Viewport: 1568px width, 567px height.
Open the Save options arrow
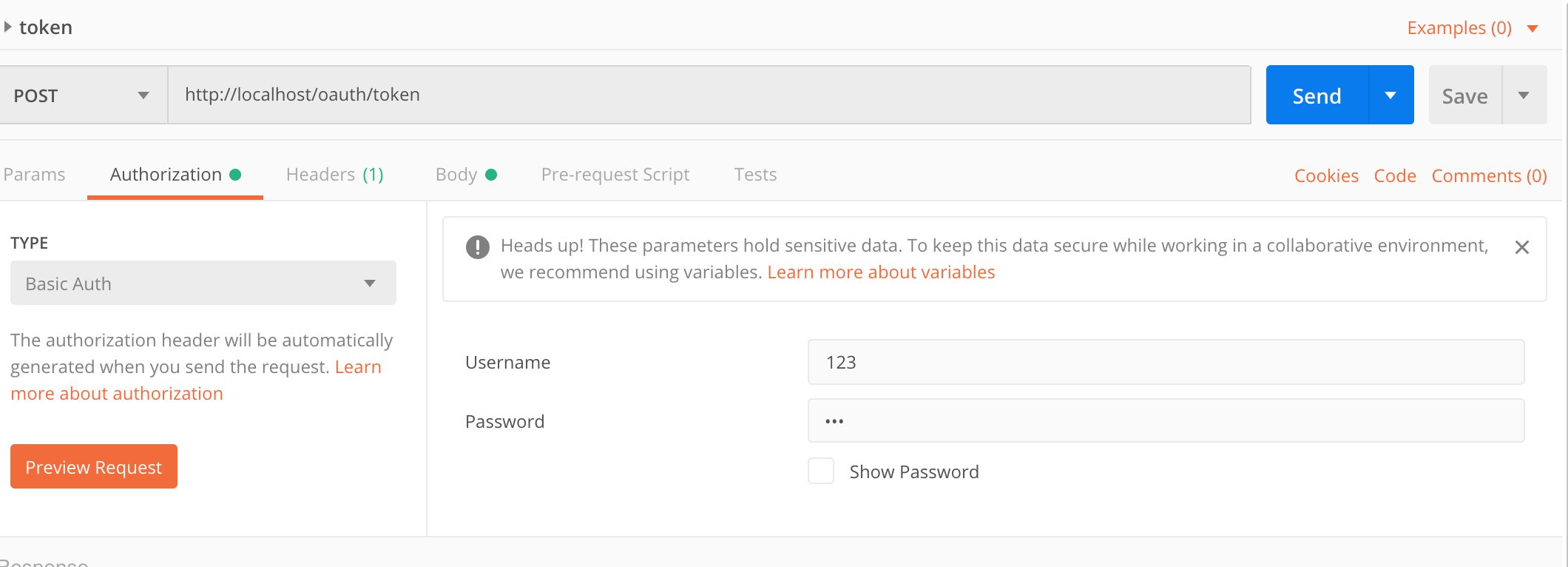1524,95
